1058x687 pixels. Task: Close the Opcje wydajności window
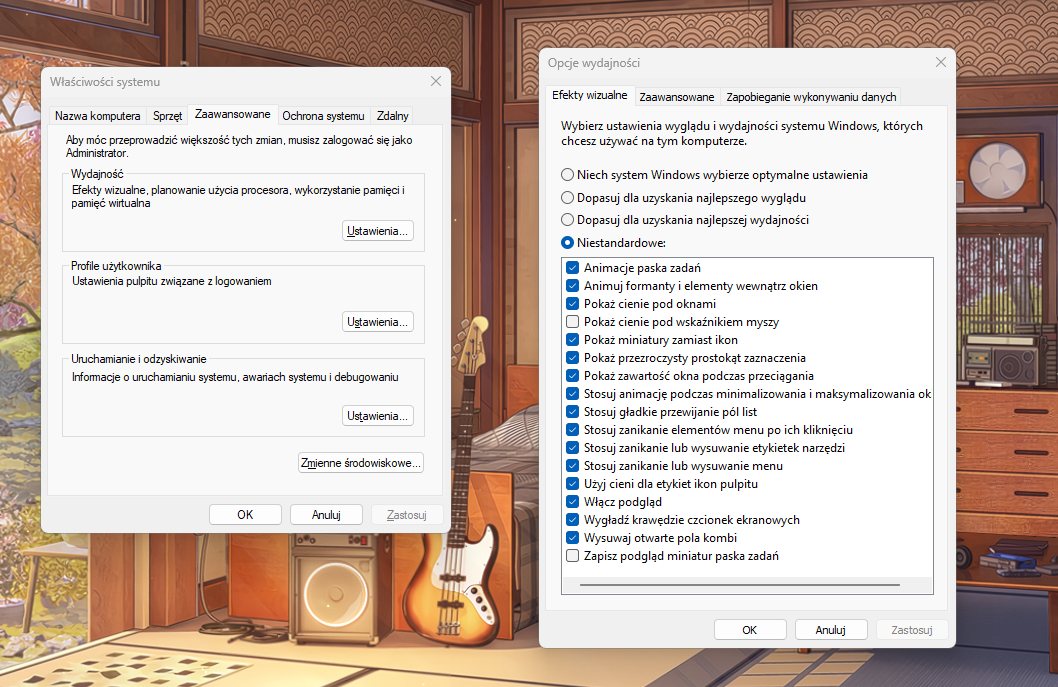(x=941, y=63)
